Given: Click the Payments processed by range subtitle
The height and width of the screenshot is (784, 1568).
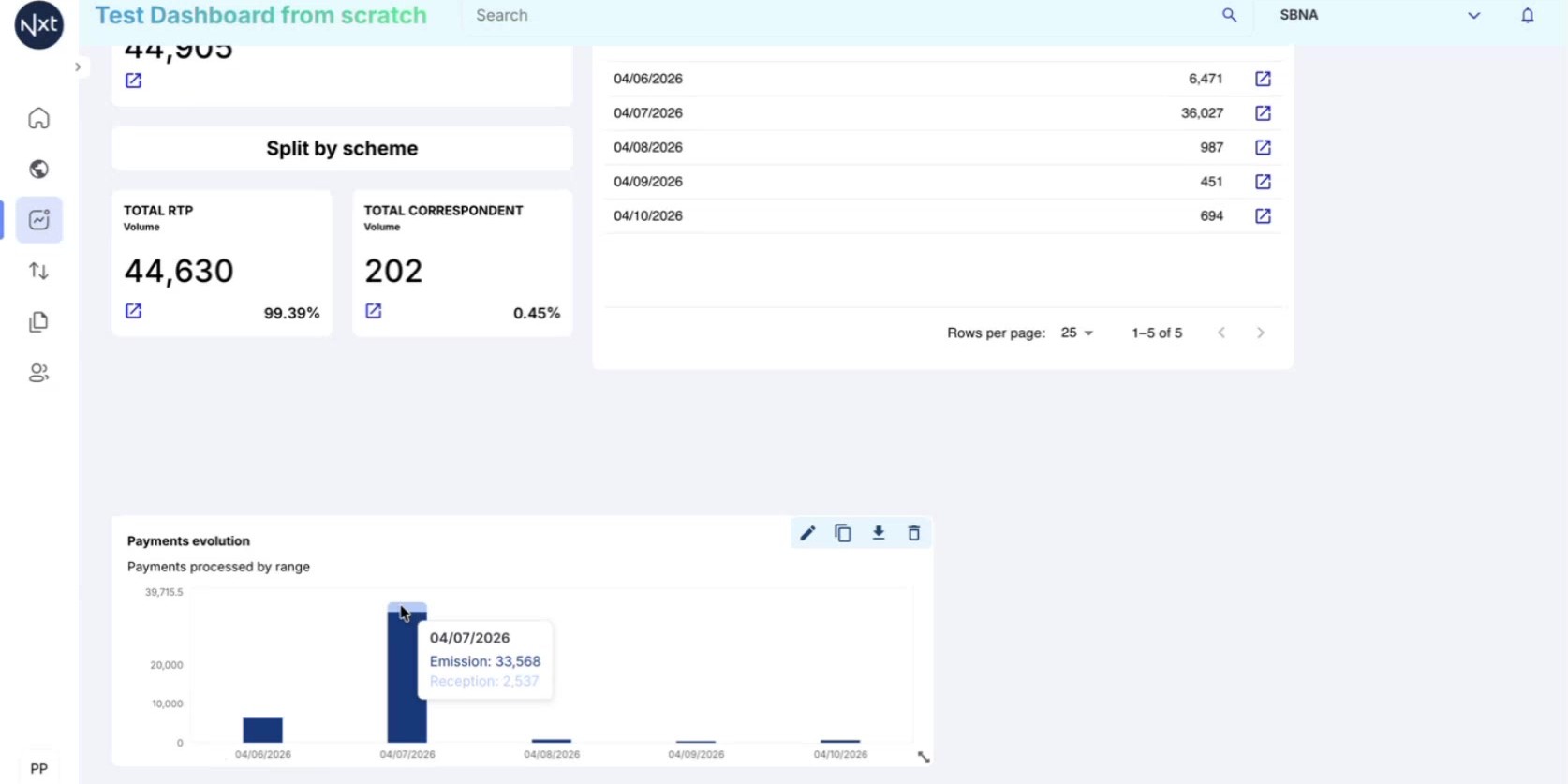Looking at the screenshot, I should (x=218, y=567).
